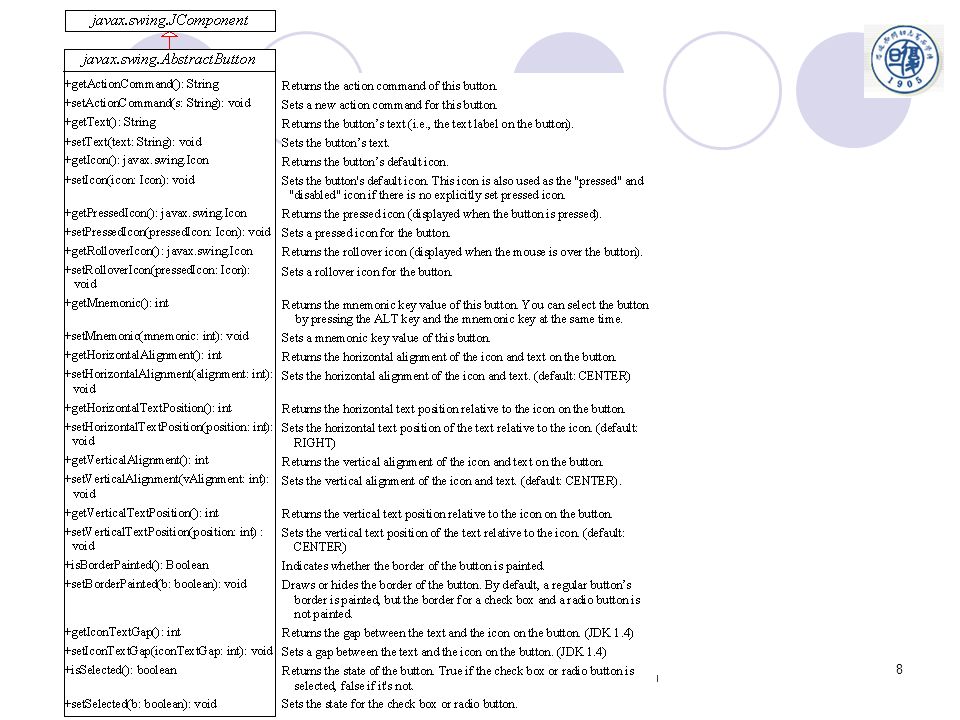Click description 'Sets a rollover icon for the button'
Screen dimensions: 960x720
pos(367,272)
